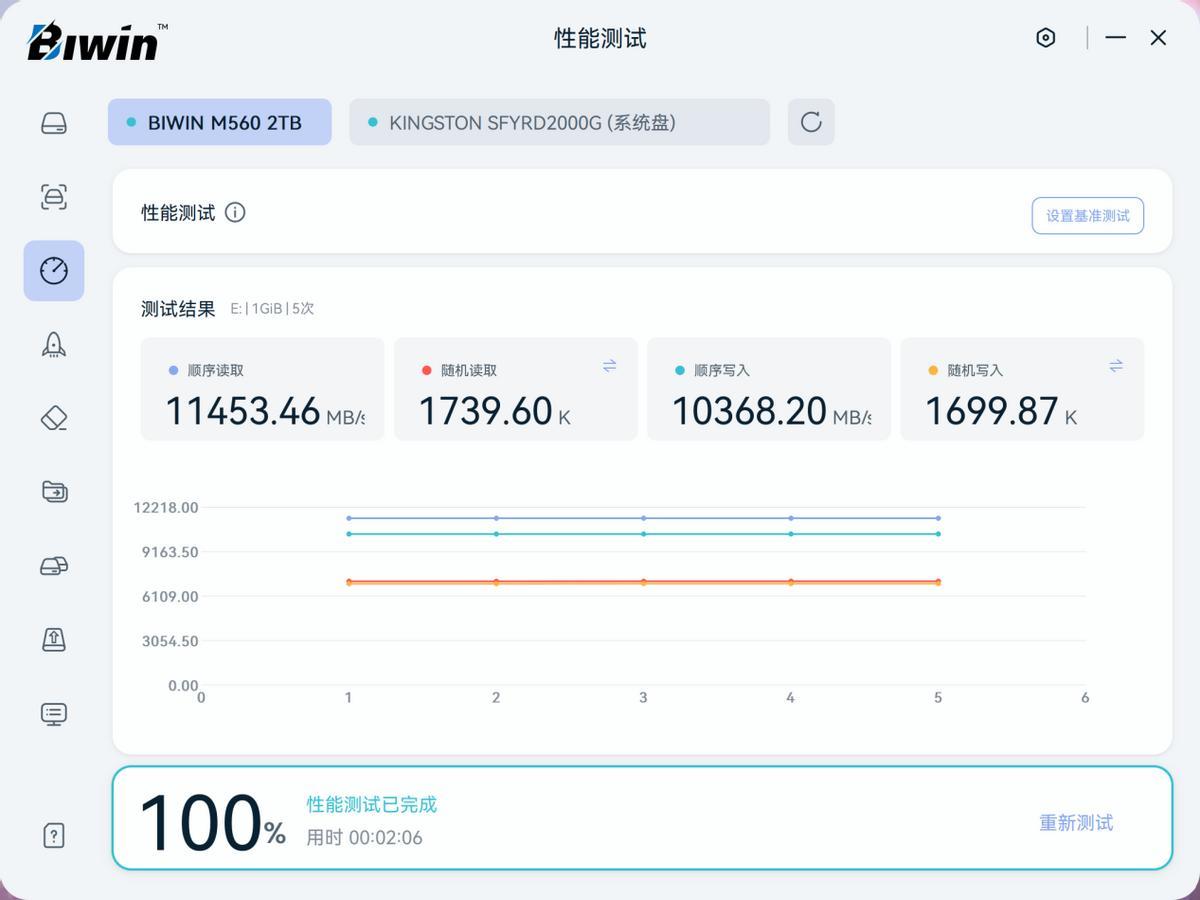Click the 1699.87 random write value
This screenshot has height=900, width=1200.
point(992,411)
